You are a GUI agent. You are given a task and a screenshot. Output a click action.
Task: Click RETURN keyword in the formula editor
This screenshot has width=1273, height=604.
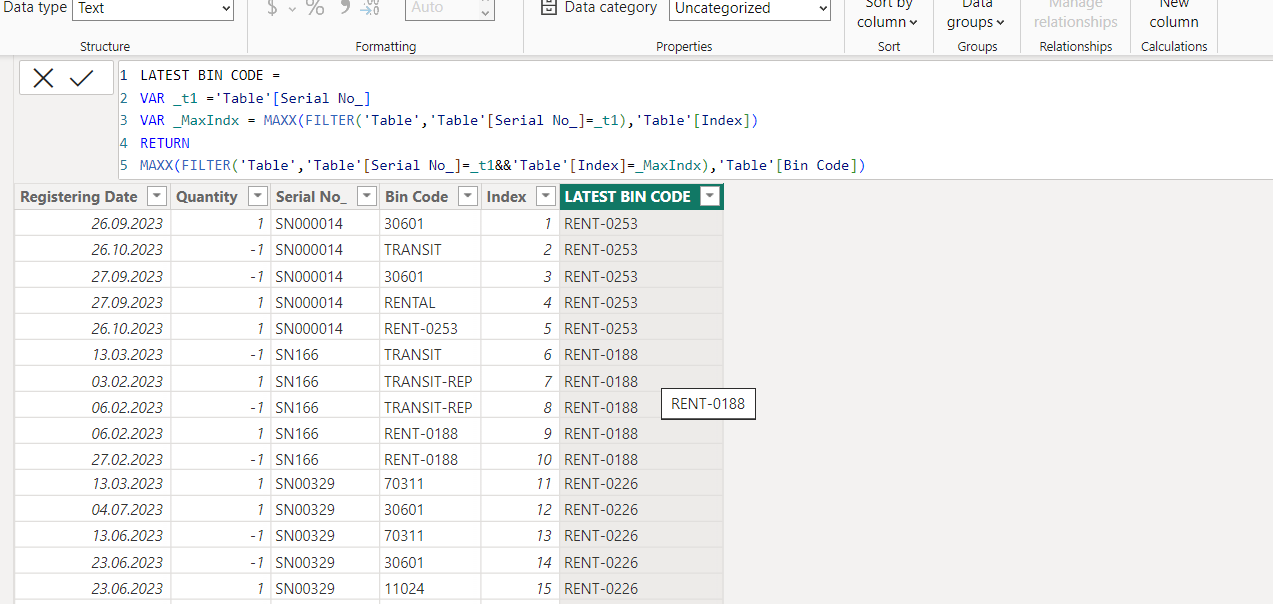coord(165,143)
